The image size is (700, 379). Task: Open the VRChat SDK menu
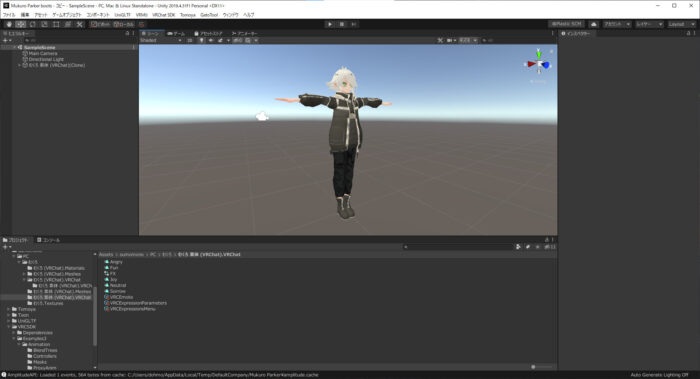tap(163, 15)
